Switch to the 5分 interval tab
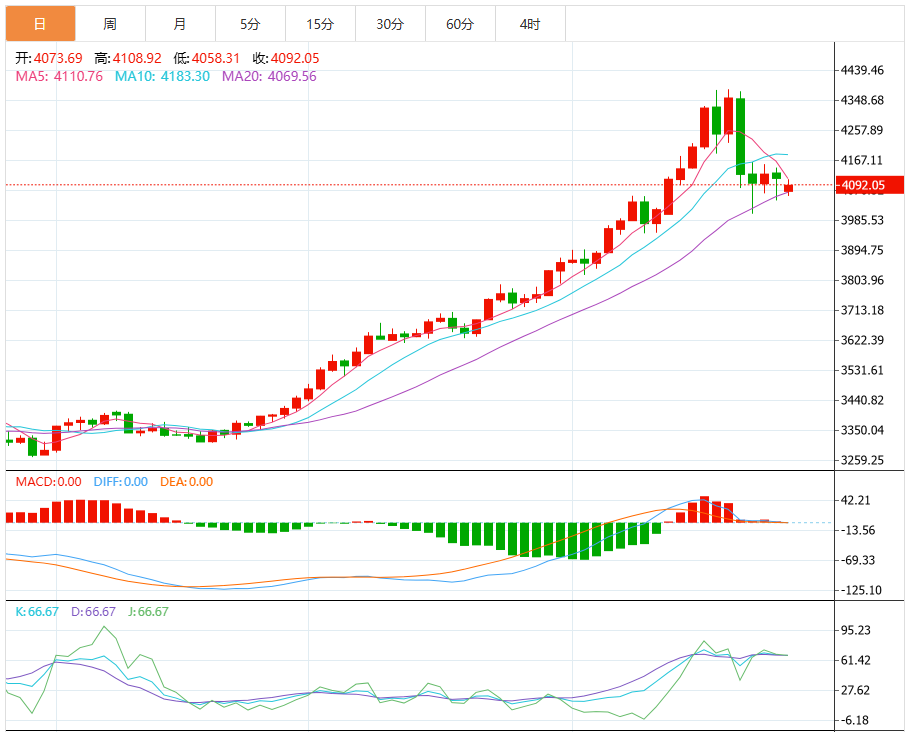The image size is (908, 732). click(250, 23)
